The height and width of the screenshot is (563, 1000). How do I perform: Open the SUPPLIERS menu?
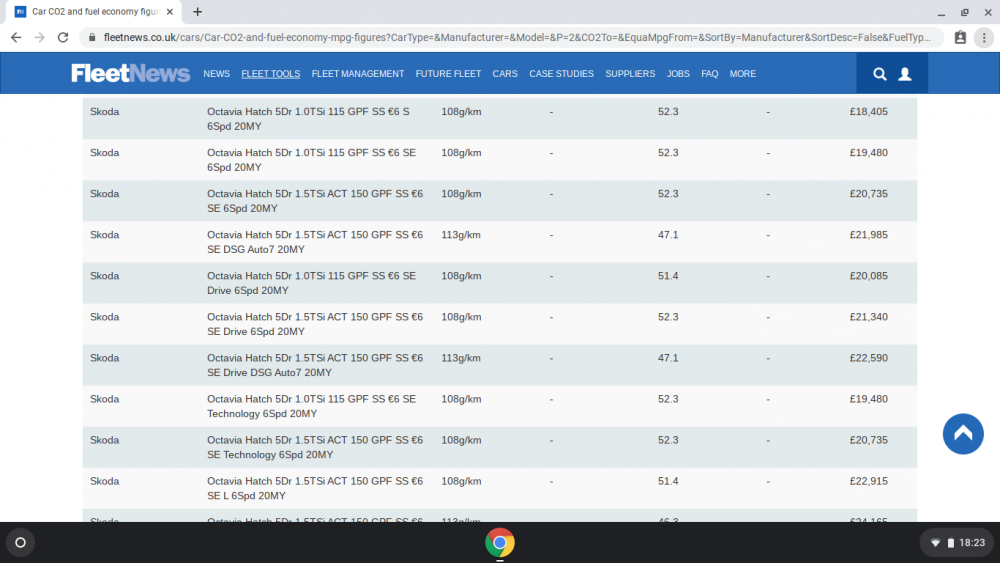click(630, 74)
